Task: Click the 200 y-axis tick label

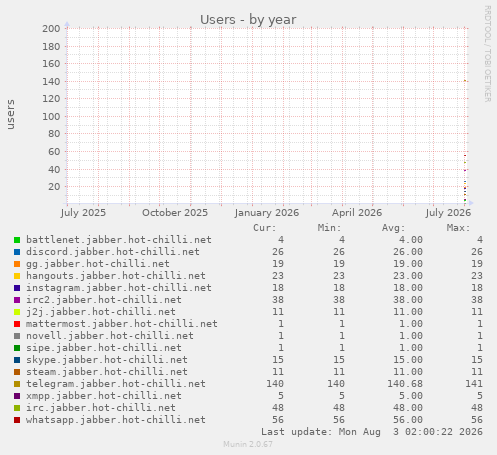Action: [51, 29]
